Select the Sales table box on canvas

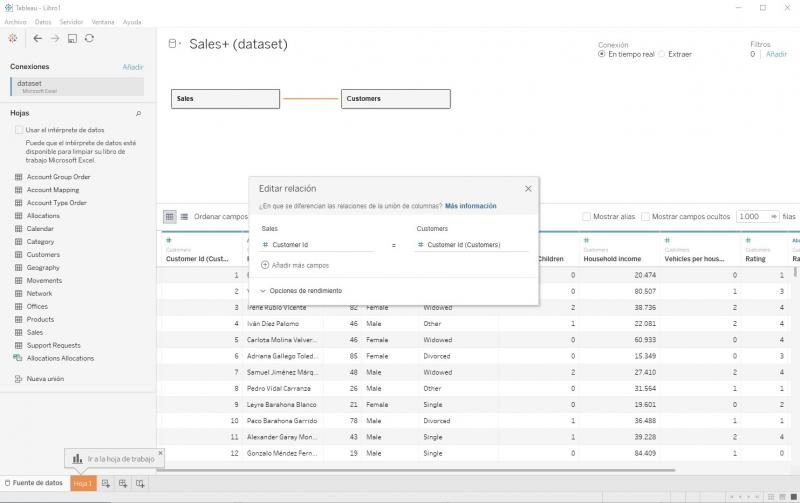pos(226,99)
